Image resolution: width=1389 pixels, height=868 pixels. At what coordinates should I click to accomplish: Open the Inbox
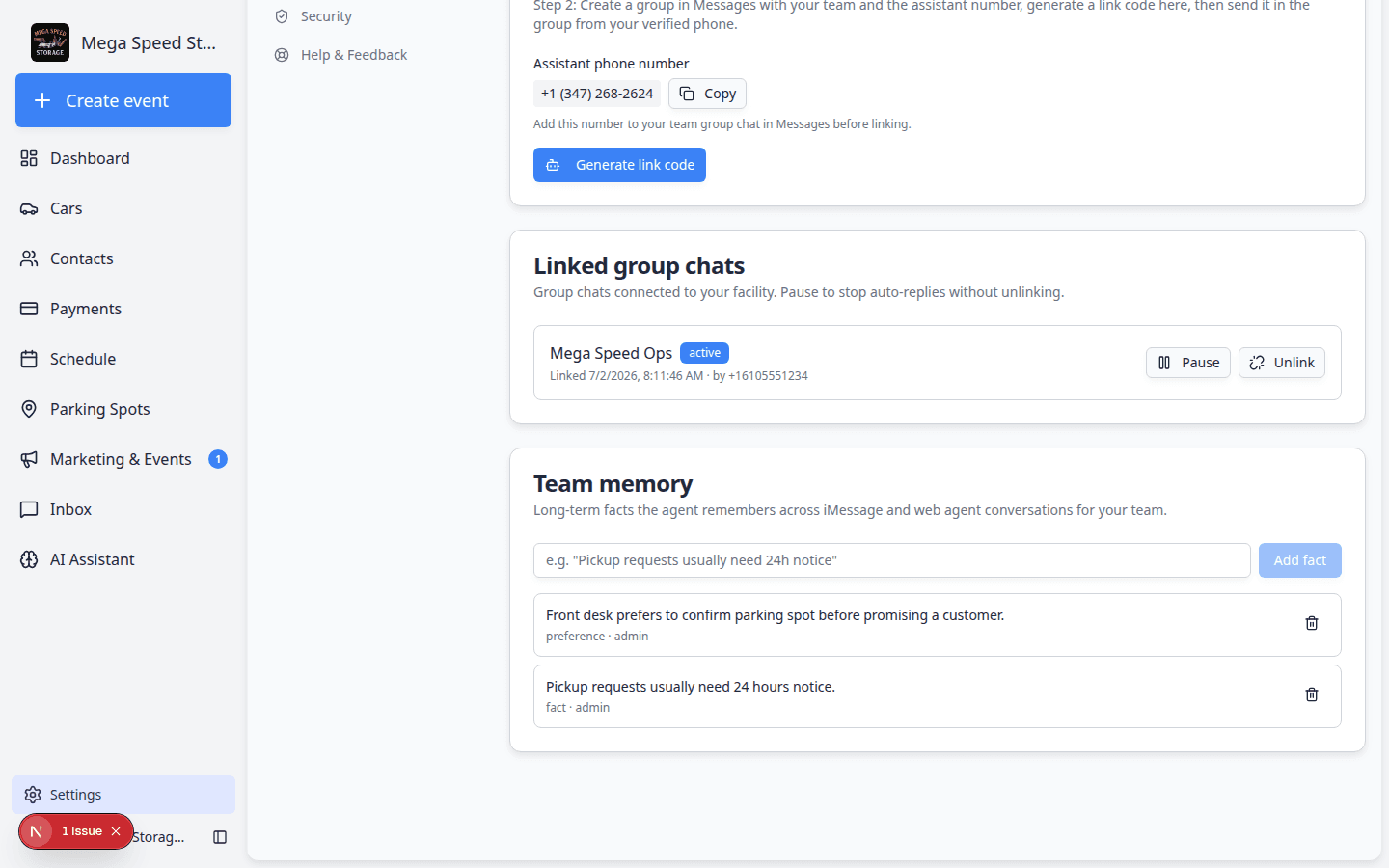coord(123,509)
